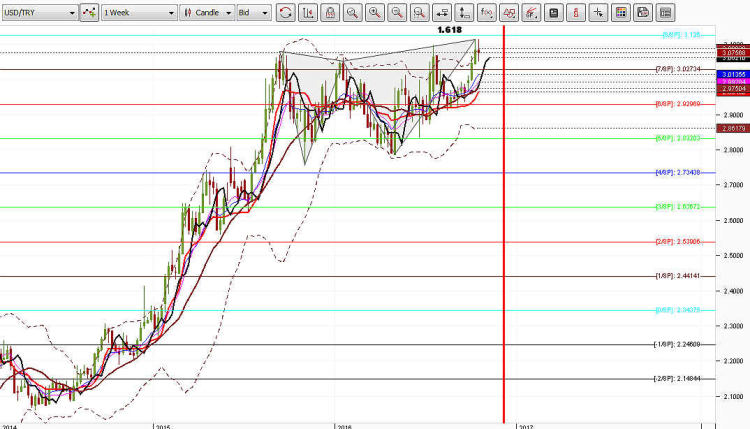
Task: Click the add instrument chart icon
Action: point(89,12)
